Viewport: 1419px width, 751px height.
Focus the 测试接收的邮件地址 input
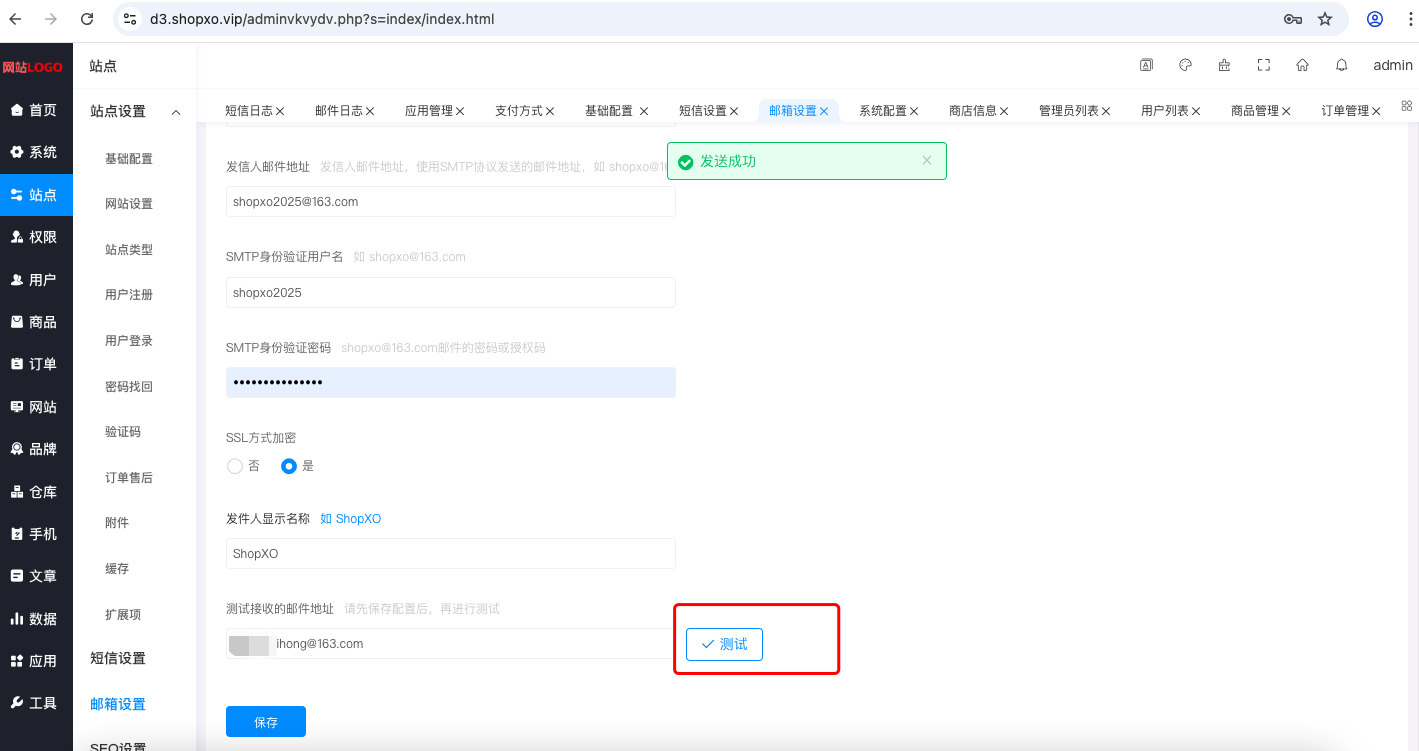451,643
